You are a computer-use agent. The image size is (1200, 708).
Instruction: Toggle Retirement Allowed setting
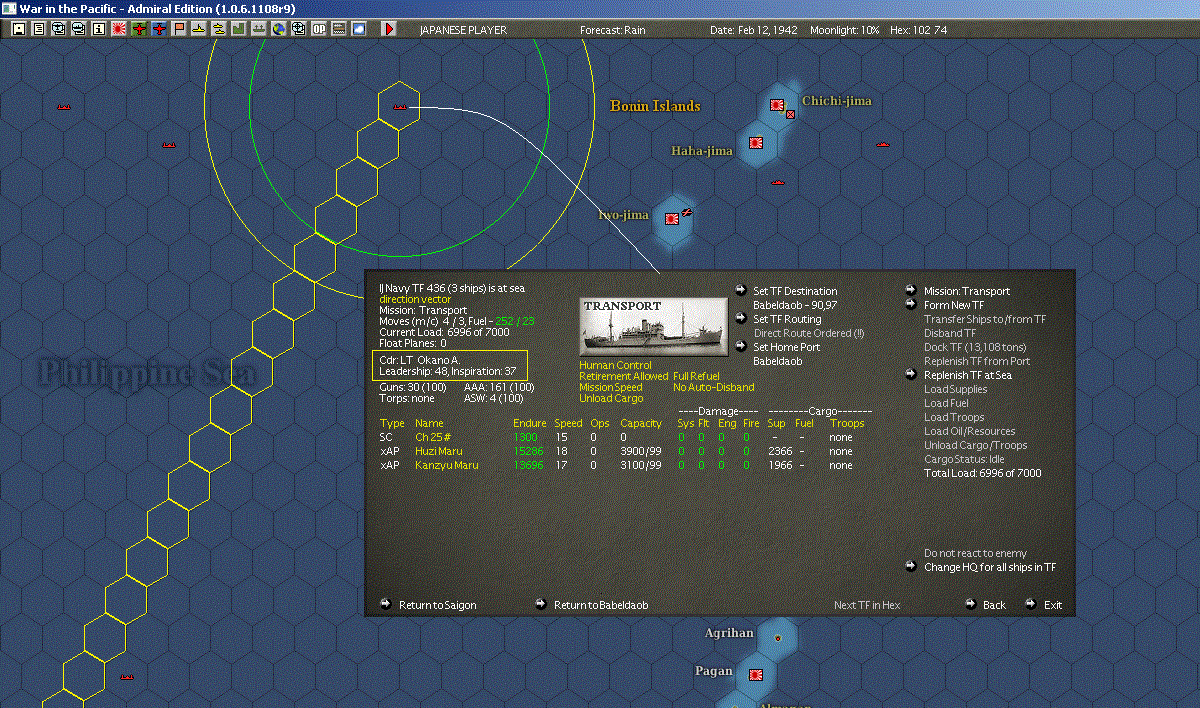click(623, 377)
